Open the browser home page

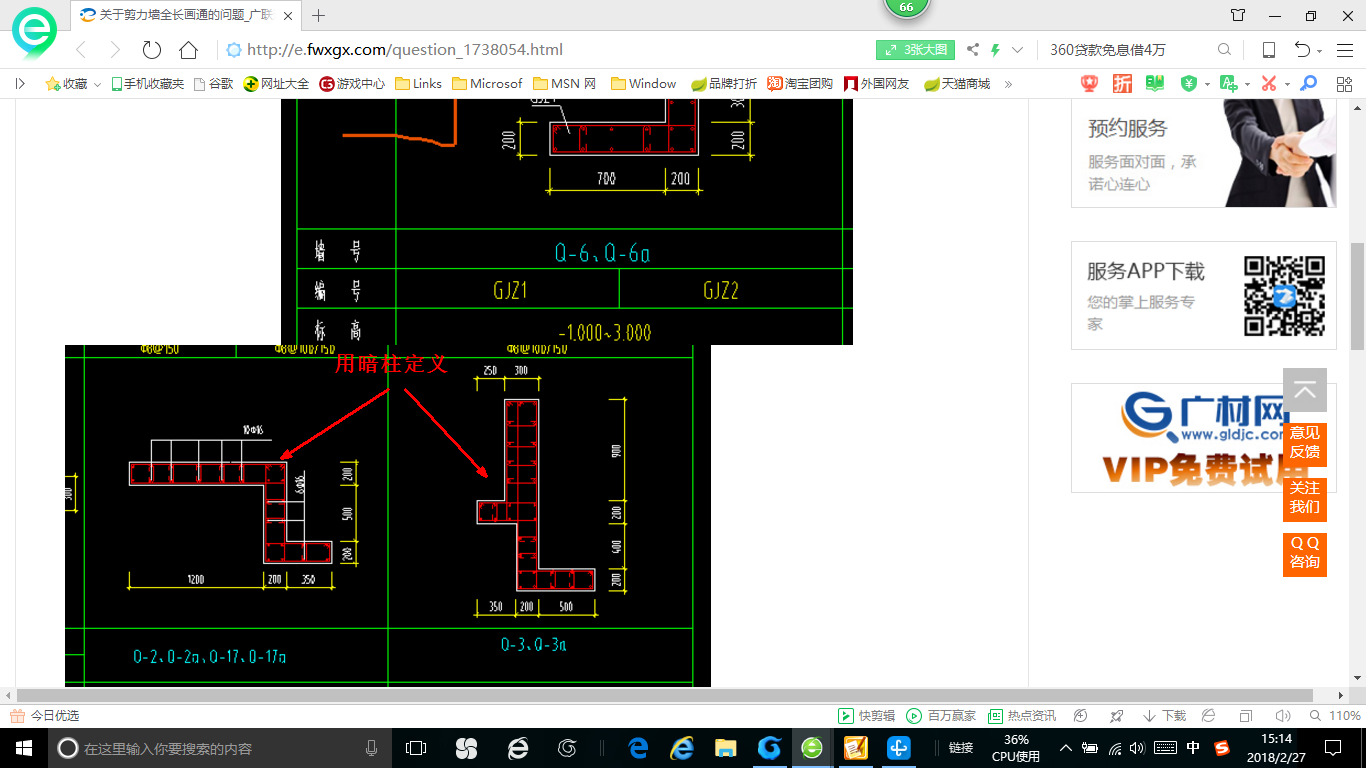point(188,50)
